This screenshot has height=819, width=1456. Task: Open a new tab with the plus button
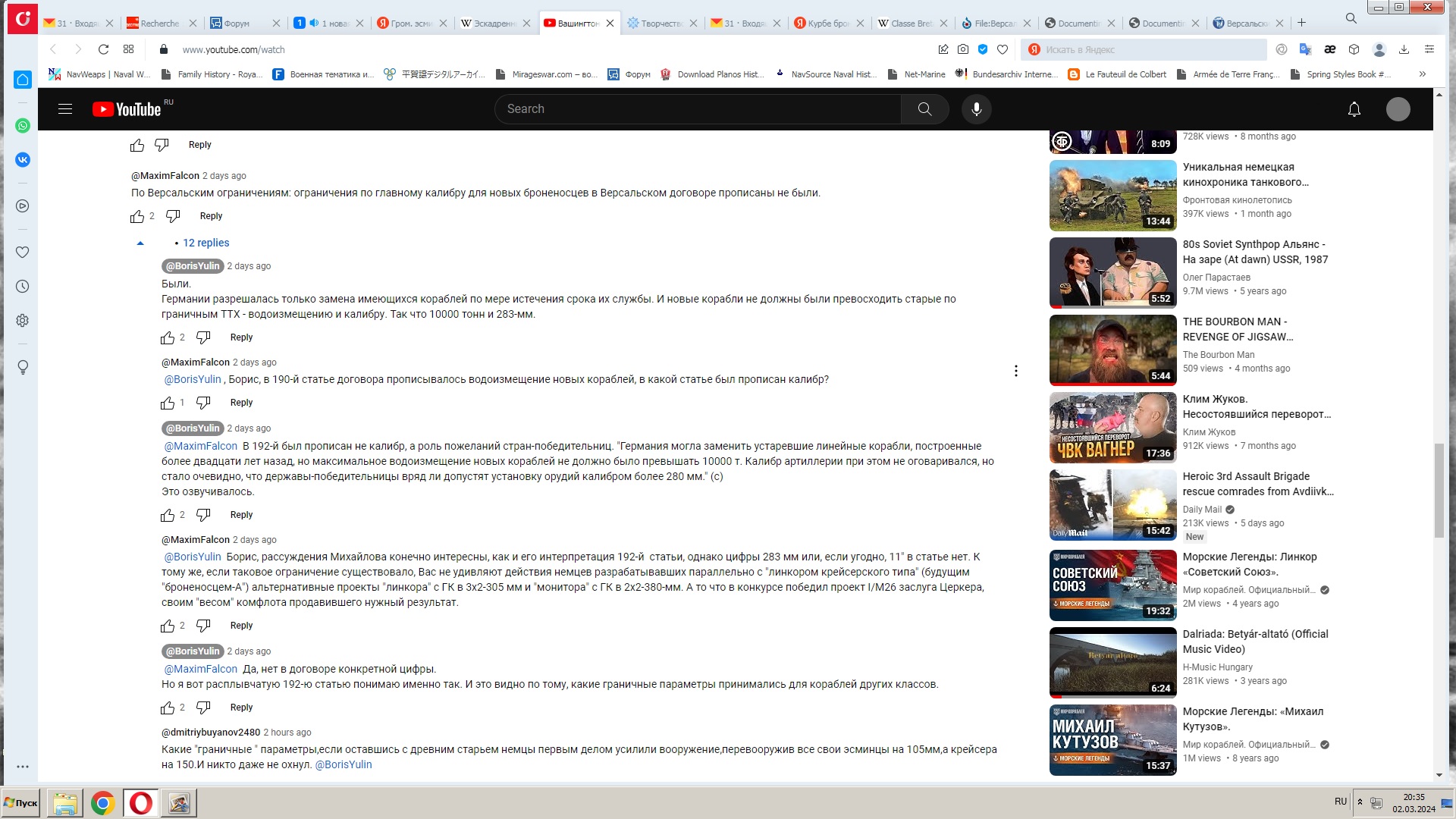click(1301, 23)
